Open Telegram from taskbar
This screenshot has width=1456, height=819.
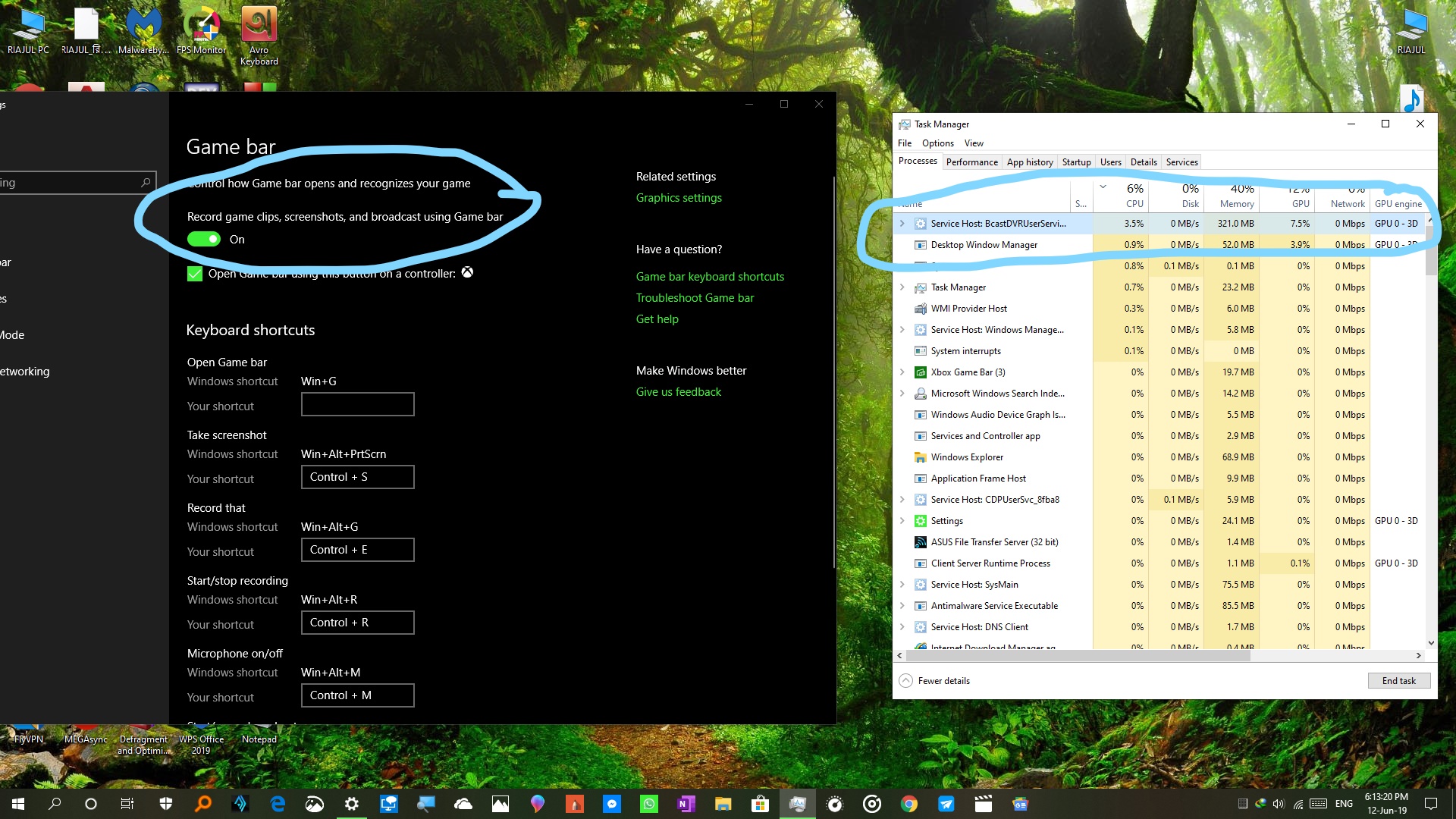click(x=946, y=804)
